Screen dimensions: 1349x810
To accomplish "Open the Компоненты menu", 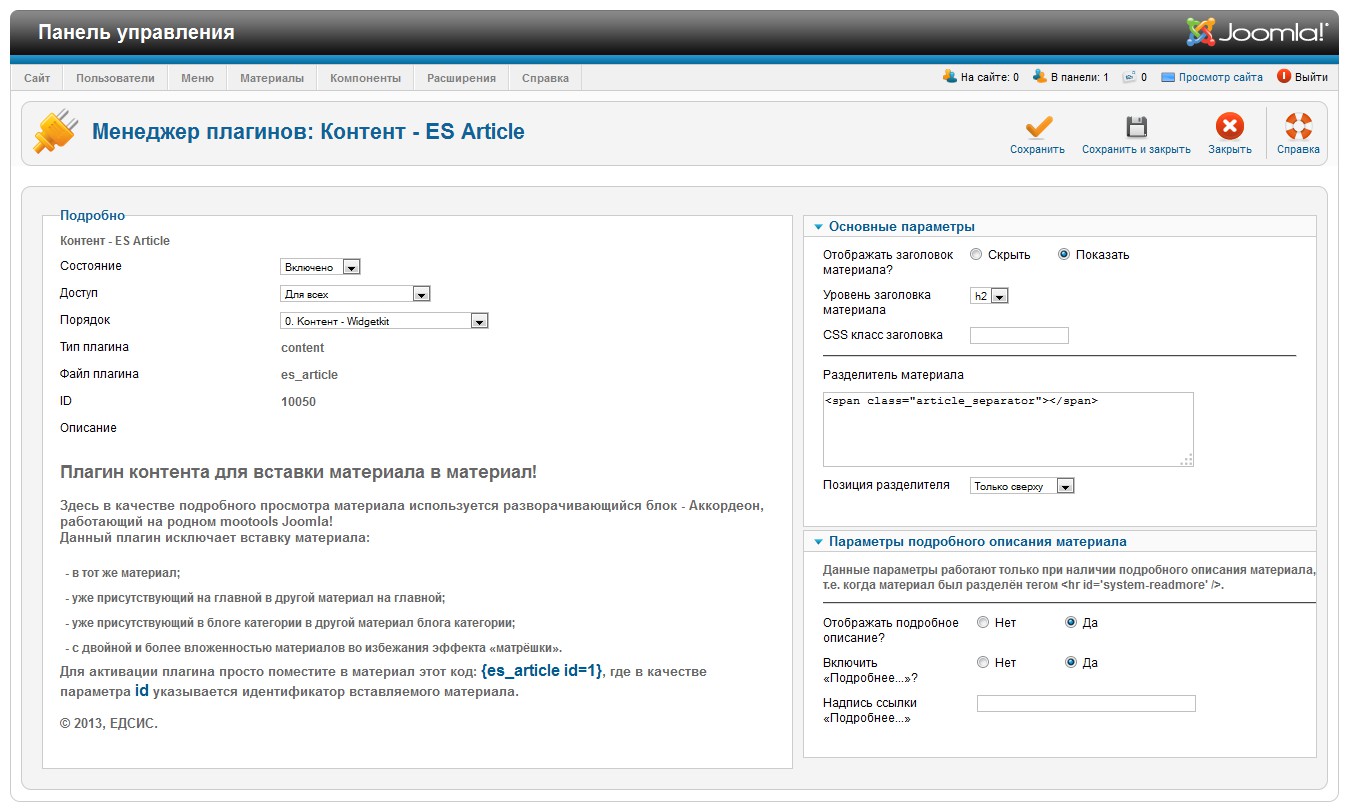I will coord(365,77).
